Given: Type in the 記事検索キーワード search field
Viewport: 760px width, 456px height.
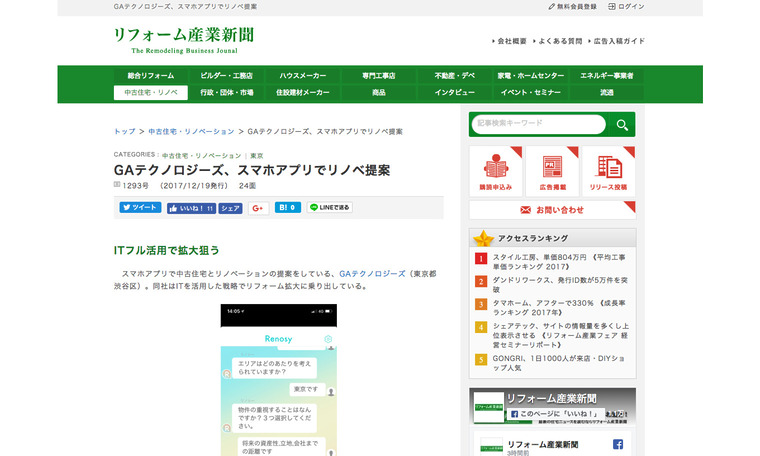Looking at the screenshot, I should click(x=538, y=125).
